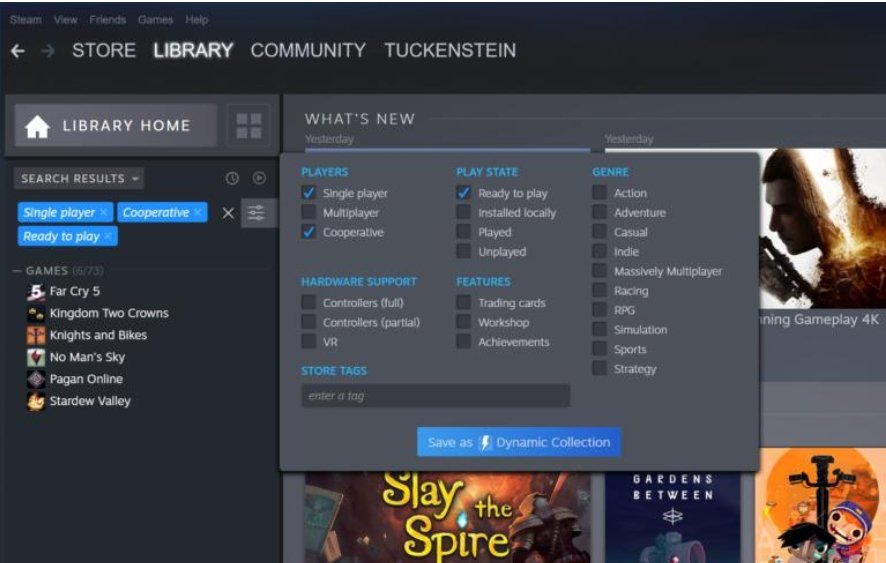Enable Controllers (partial) filter

point(309,322)
